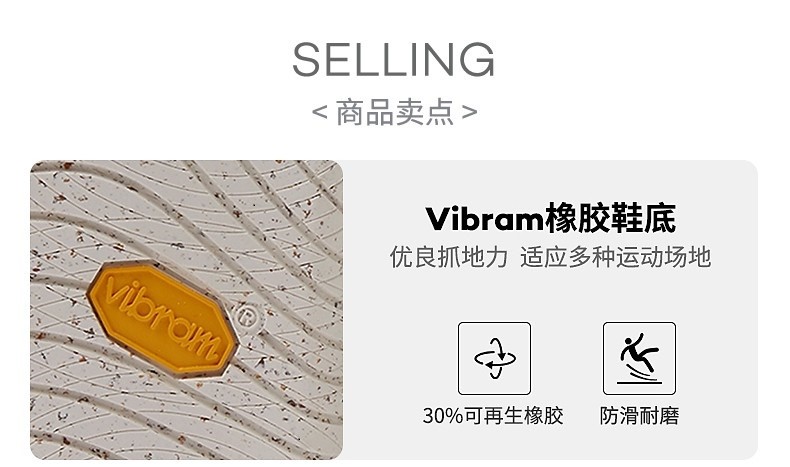Click the recyclable rubber rotation icon
The image size is (790, 467).
494,358
